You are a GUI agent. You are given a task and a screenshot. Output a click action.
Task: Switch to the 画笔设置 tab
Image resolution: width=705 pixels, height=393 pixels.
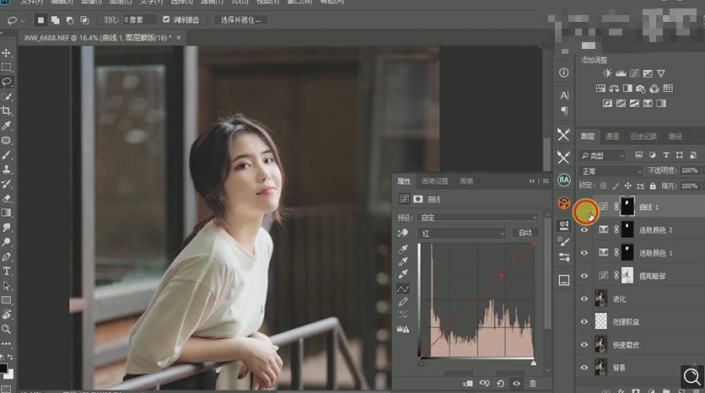(435, 181)
